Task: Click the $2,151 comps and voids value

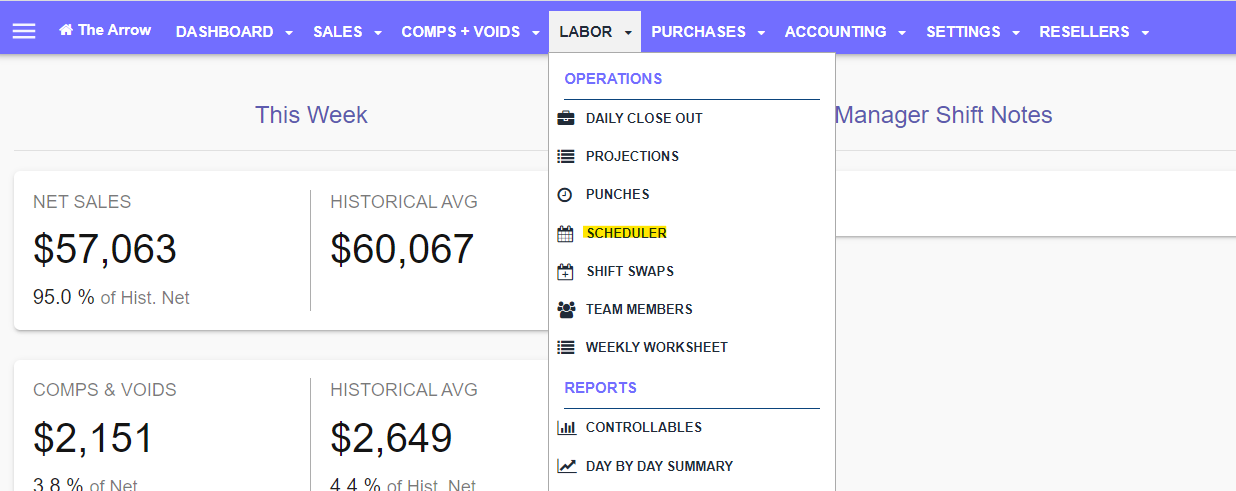Action: point(93,438)
